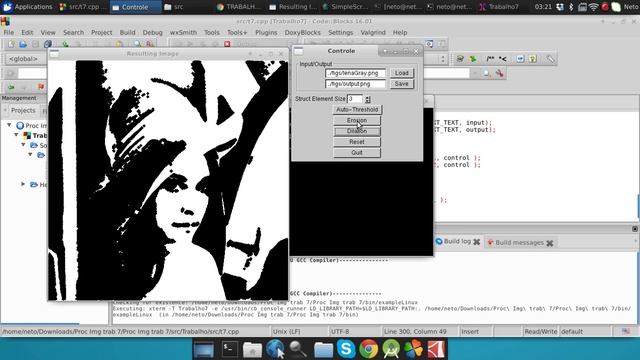Viewport: 640px width, 360px height.
Task: Open the terminal icon in the dock
Action: [229, 349]
